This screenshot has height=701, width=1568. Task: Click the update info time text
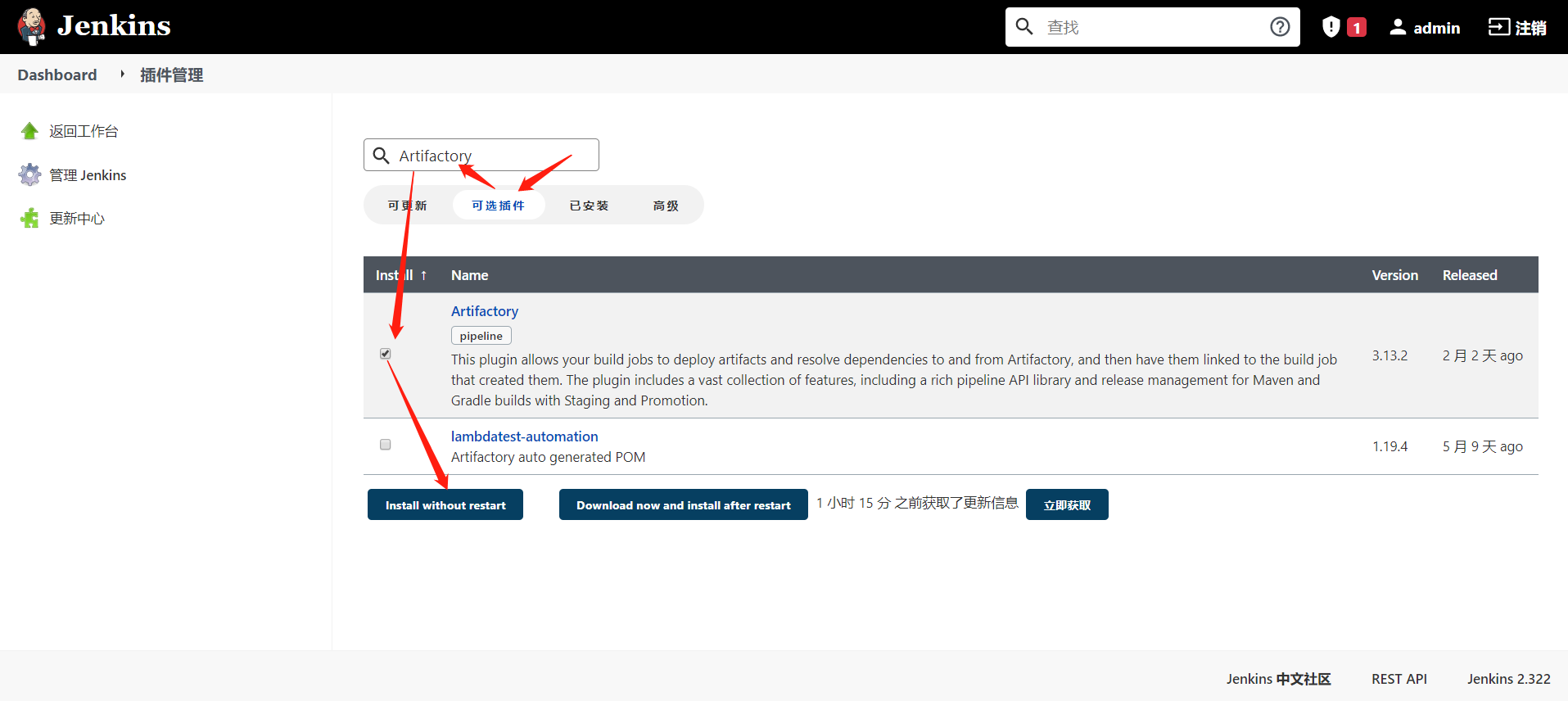point(917,503)
